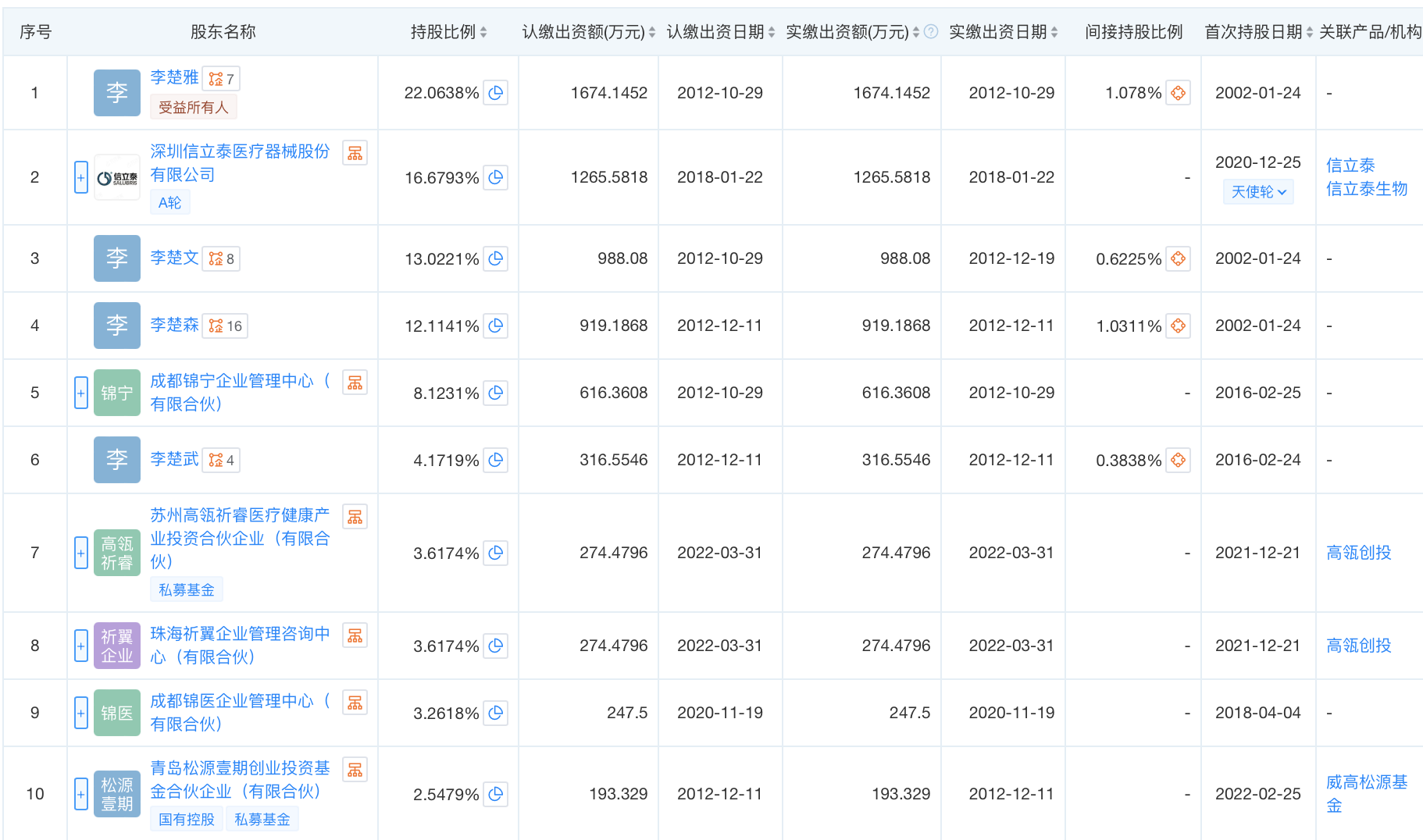Screen dimensions: 1423x840
Task: Click equity structure icon for 深圳信立泰医疗器械股份有限公司
Action: point(355,153)
